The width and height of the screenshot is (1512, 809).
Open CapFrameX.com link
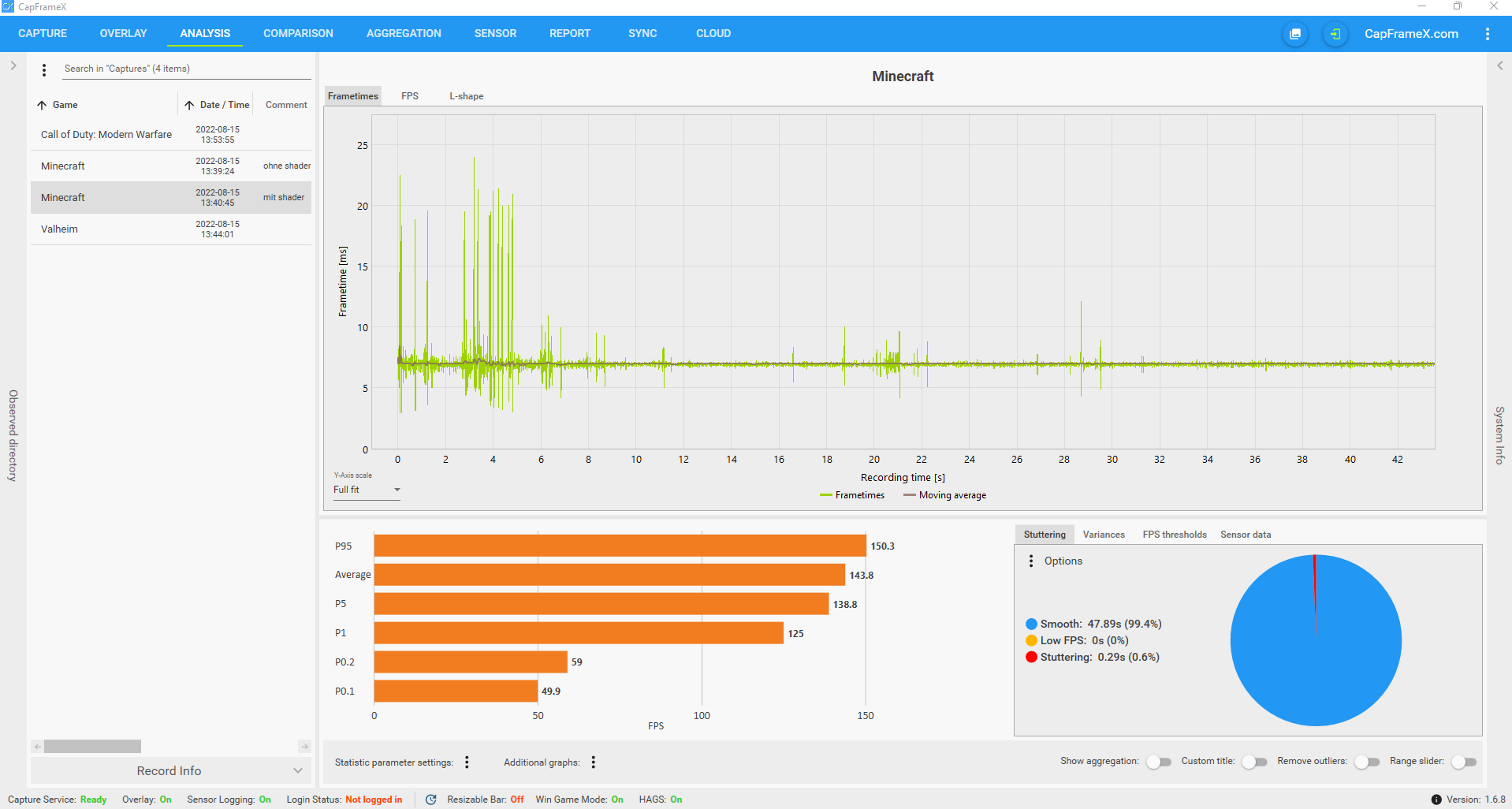pyautogui.click(x=1411, y=34)
